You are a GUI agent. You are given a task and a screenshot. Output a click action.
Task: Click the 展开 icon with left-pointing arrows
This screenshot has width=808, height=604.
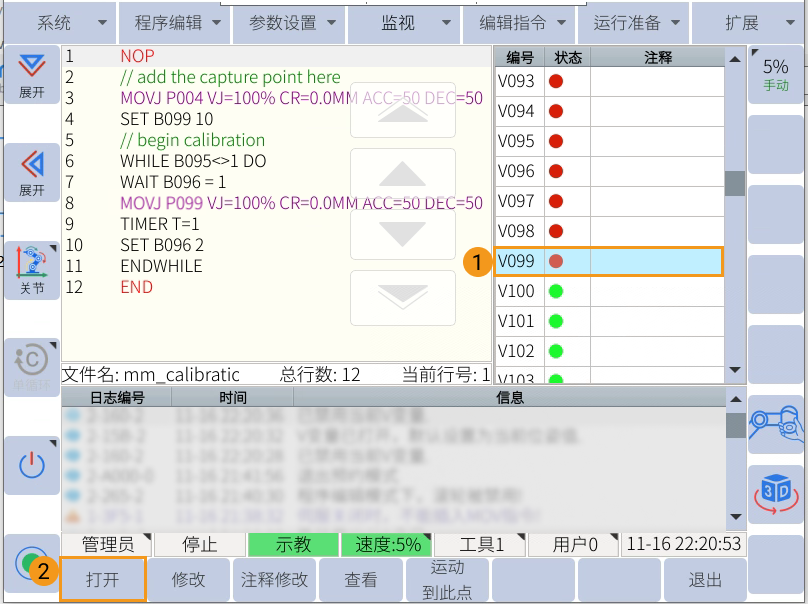click(32, 173)
